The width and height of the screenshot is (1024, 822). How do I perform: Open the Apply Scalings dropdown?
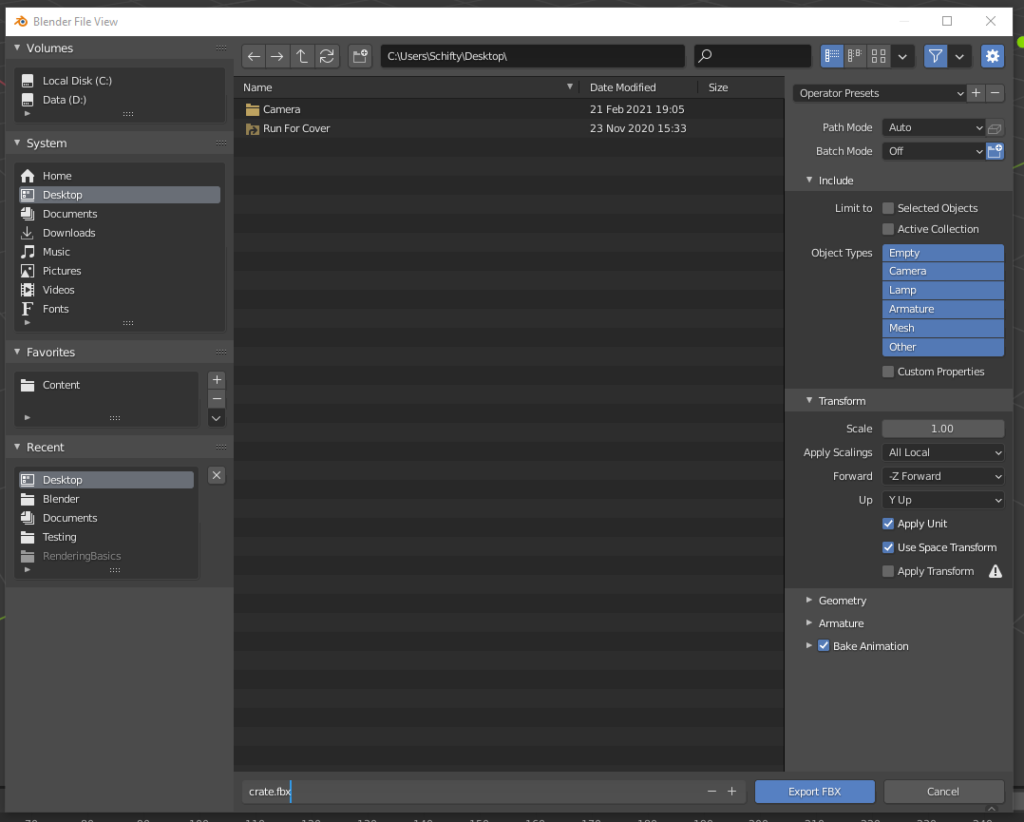coord(943,452)
